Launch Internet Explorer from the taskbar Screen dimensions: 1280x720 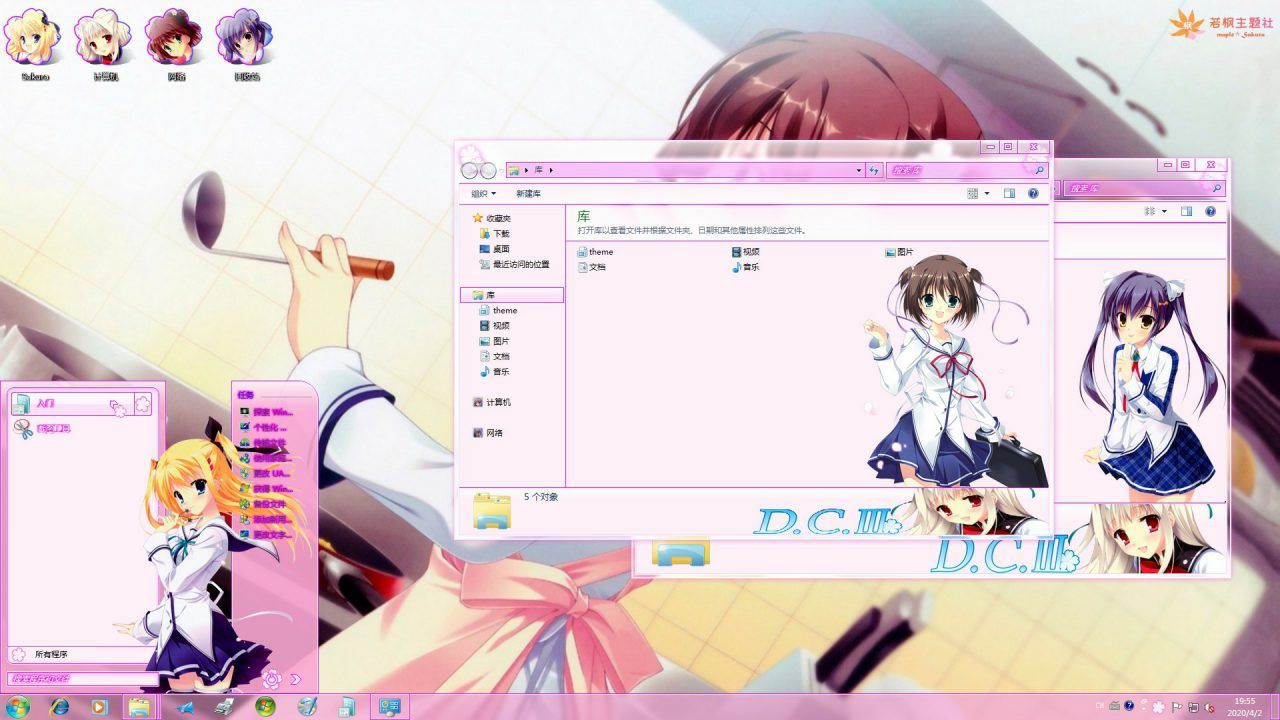pos(59,707)
